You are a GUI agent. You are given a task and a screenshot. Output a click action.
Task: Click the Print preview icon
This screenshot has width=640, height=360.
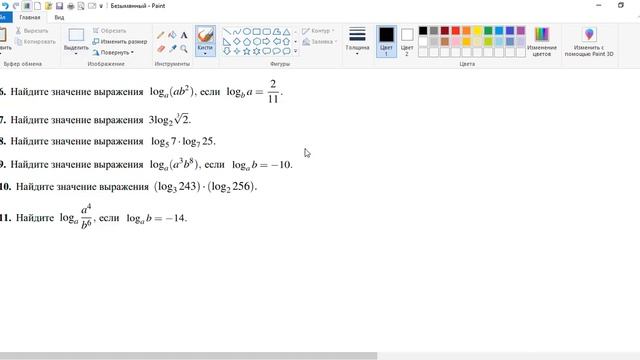point(81,6)
